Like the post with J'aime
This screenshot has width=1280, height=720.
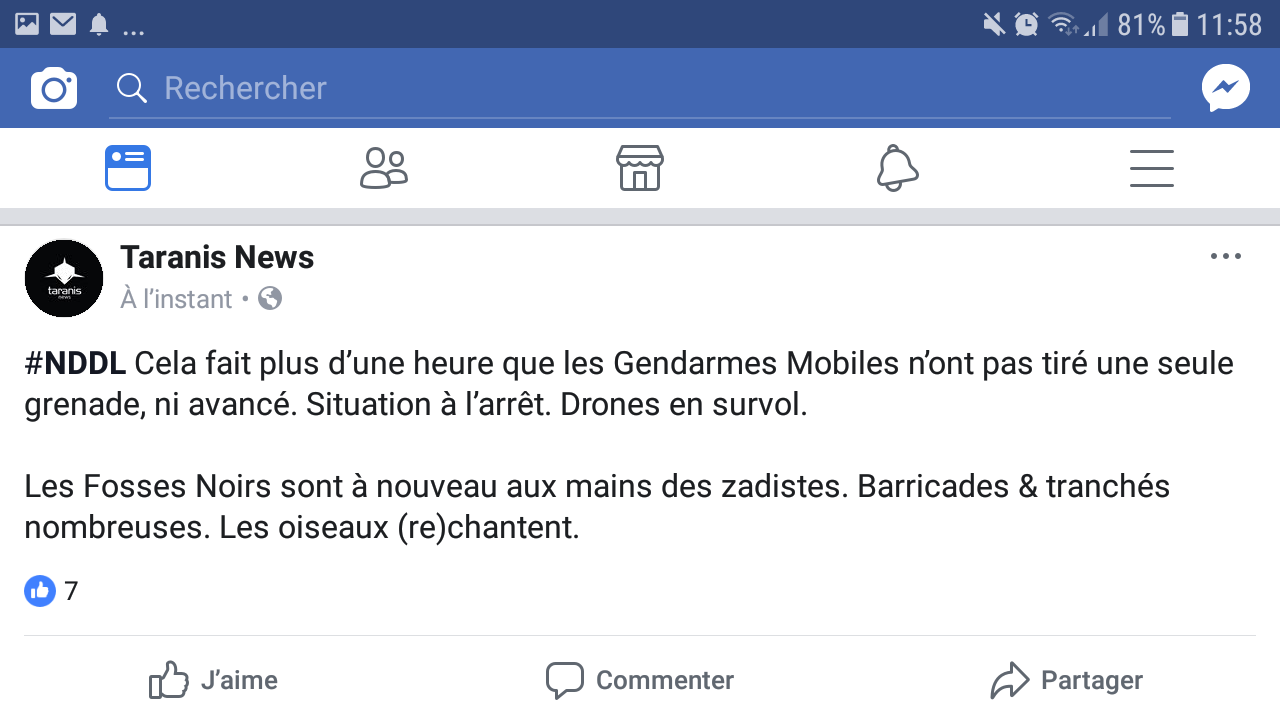coord(214,681)
